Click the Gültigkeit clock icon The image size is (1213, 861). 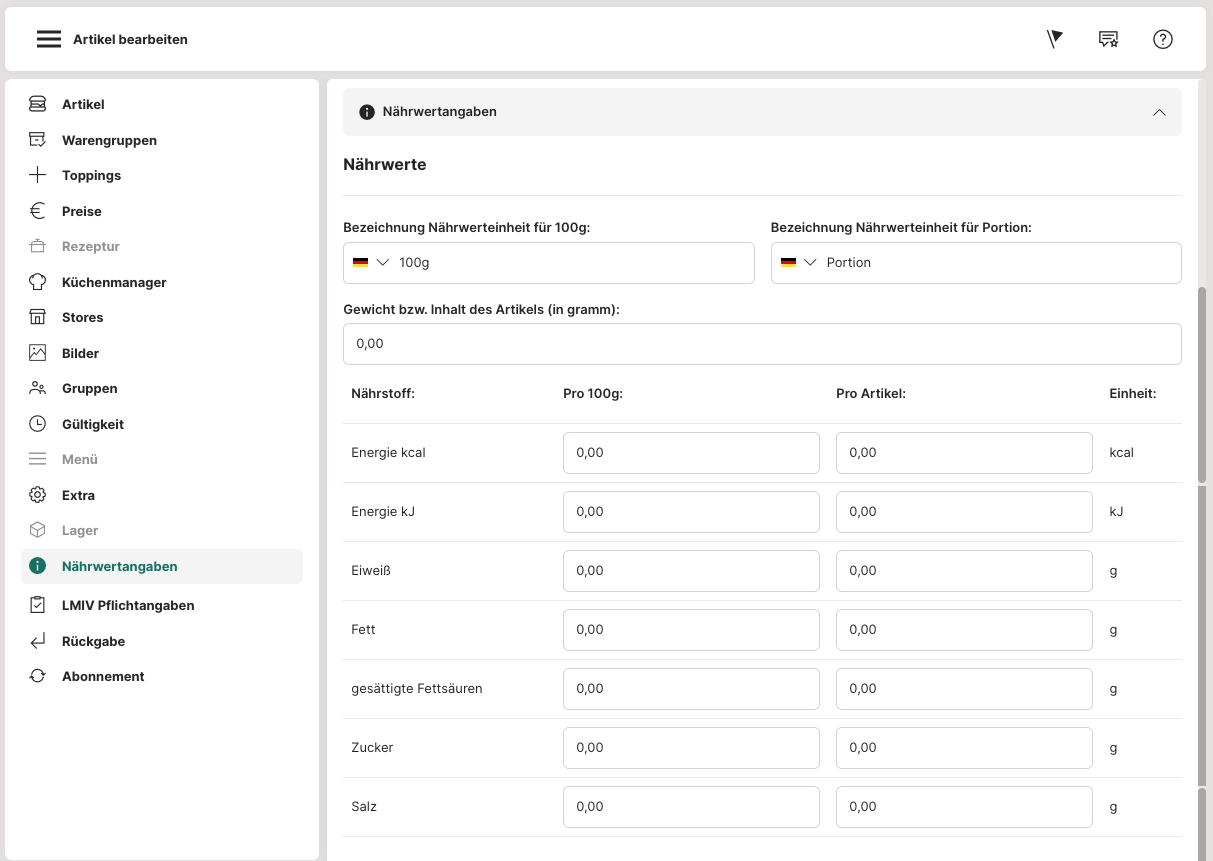pyautogui.click(x=37, y=424)
